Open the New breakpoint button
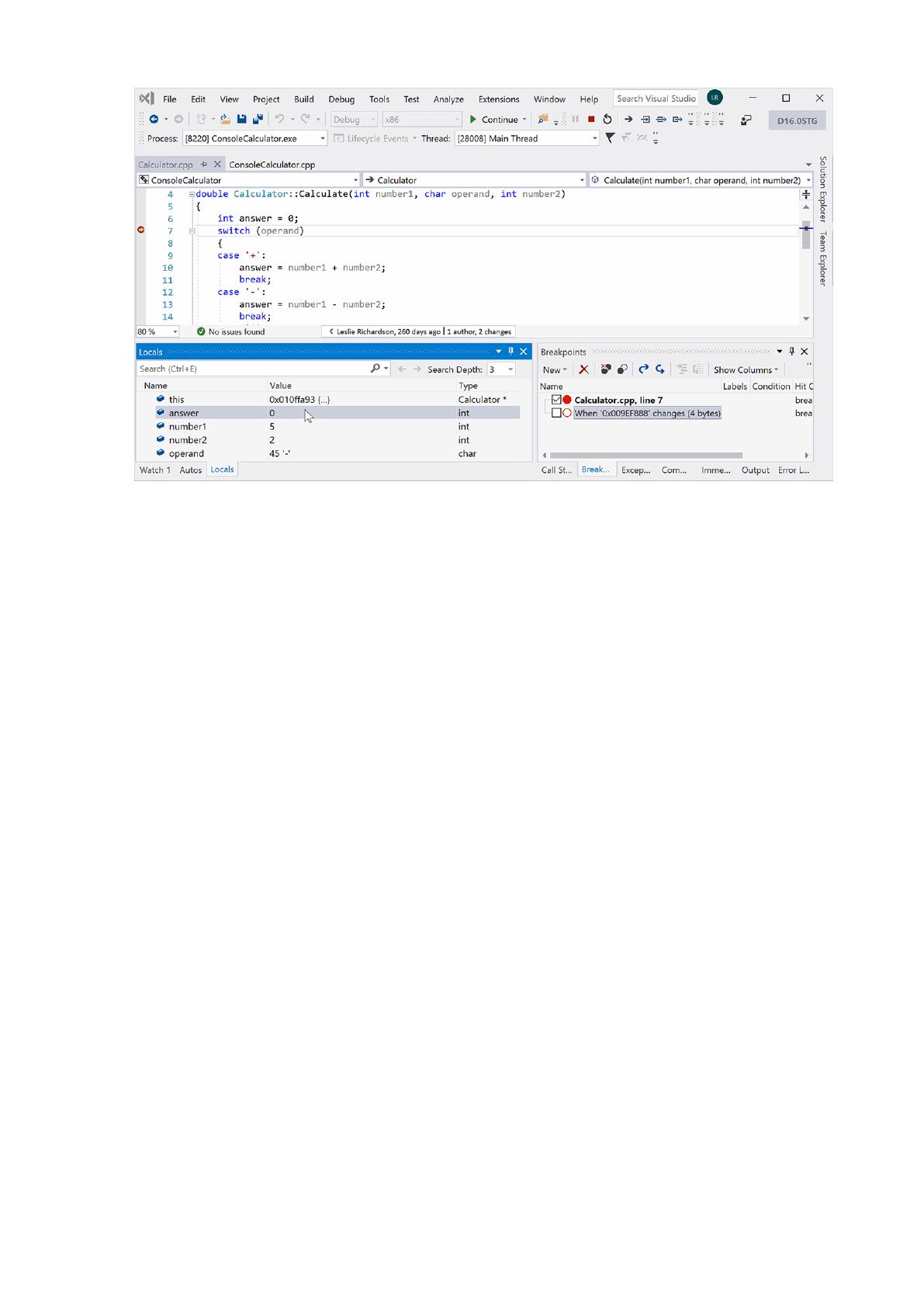 point(555,370)
